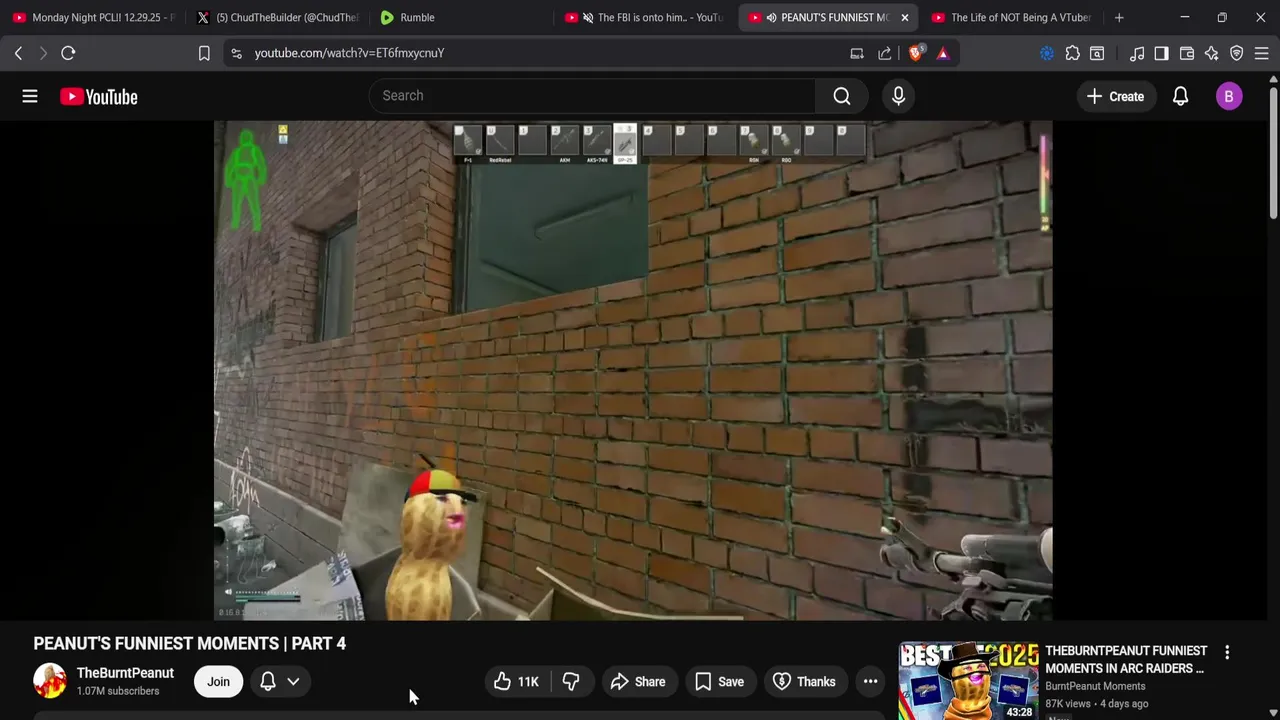Click the address bar URL
The image size is (1280, 720).
point(349,53)
